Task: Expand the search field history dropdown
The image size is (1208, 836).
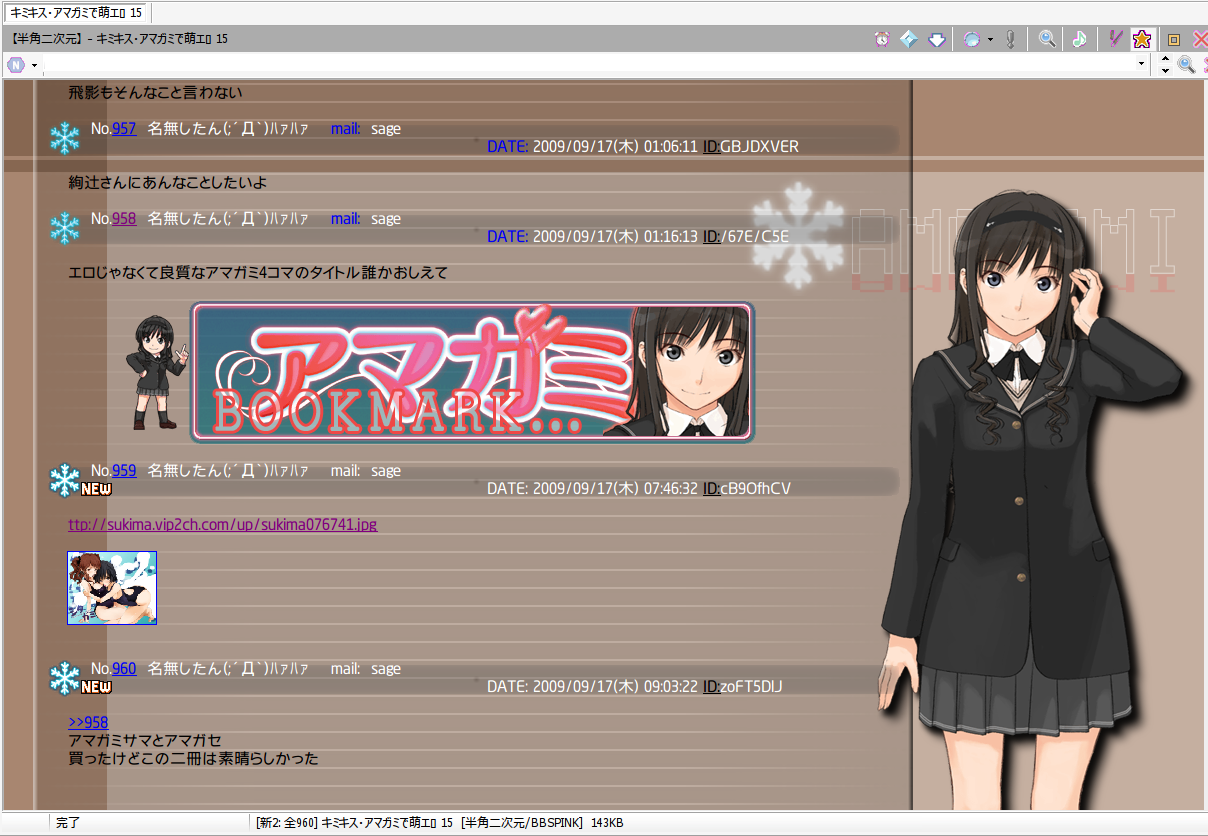Action: click(x=1142, y=65)
